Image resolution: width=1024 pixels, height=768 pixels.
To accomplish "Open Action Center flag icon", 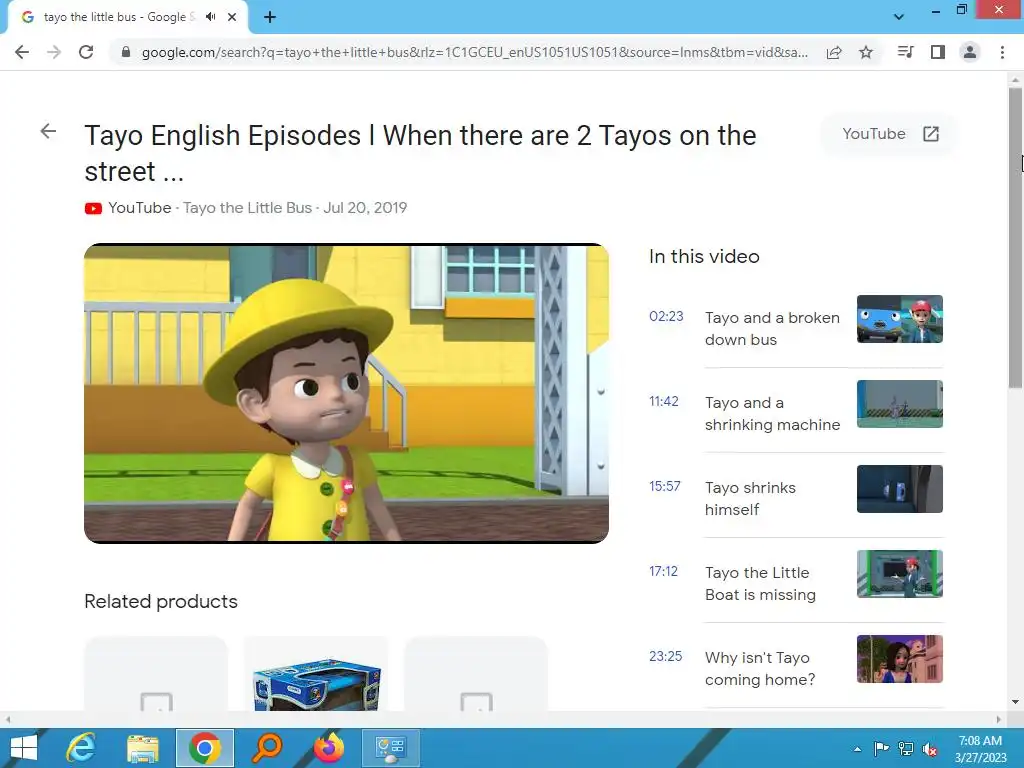I will point(881,748).
